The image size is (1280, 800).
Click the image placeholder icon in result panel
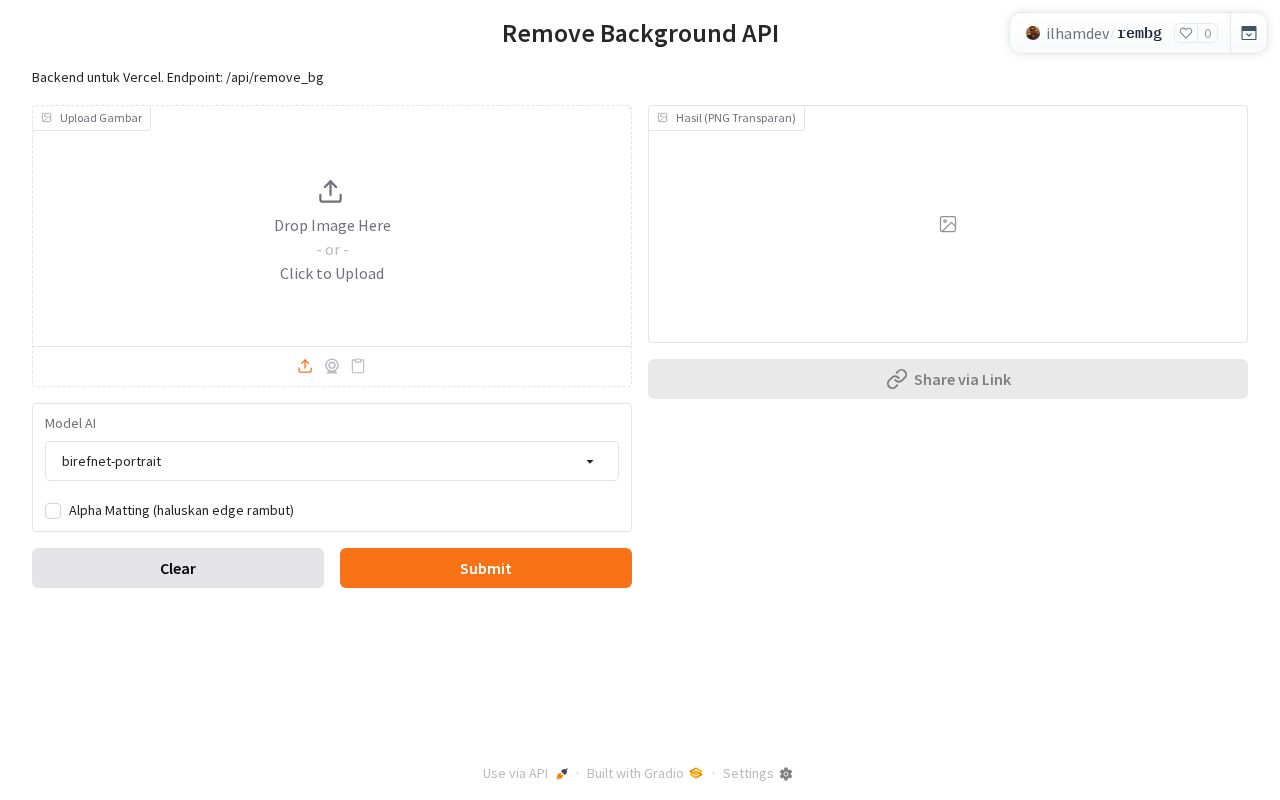pos(948,224)
